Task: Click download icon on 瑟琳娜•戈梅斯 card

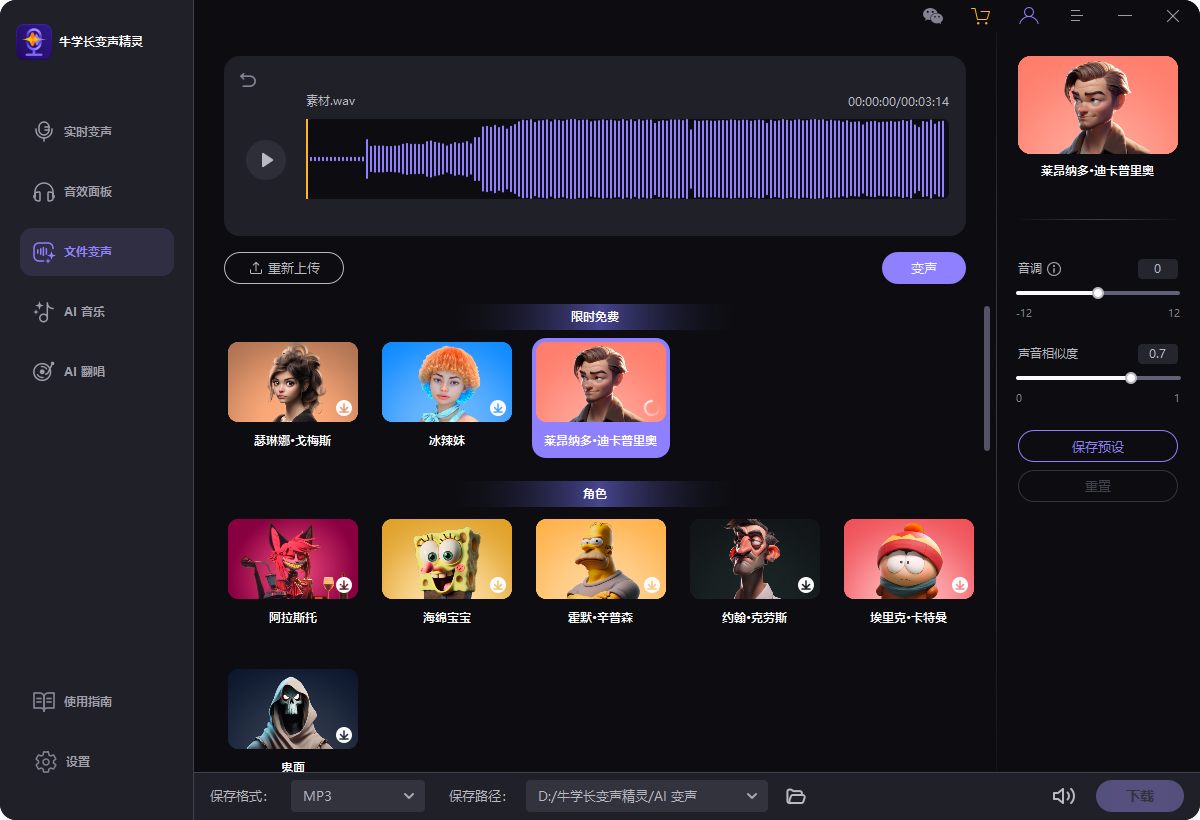Action: click(344, 408)
